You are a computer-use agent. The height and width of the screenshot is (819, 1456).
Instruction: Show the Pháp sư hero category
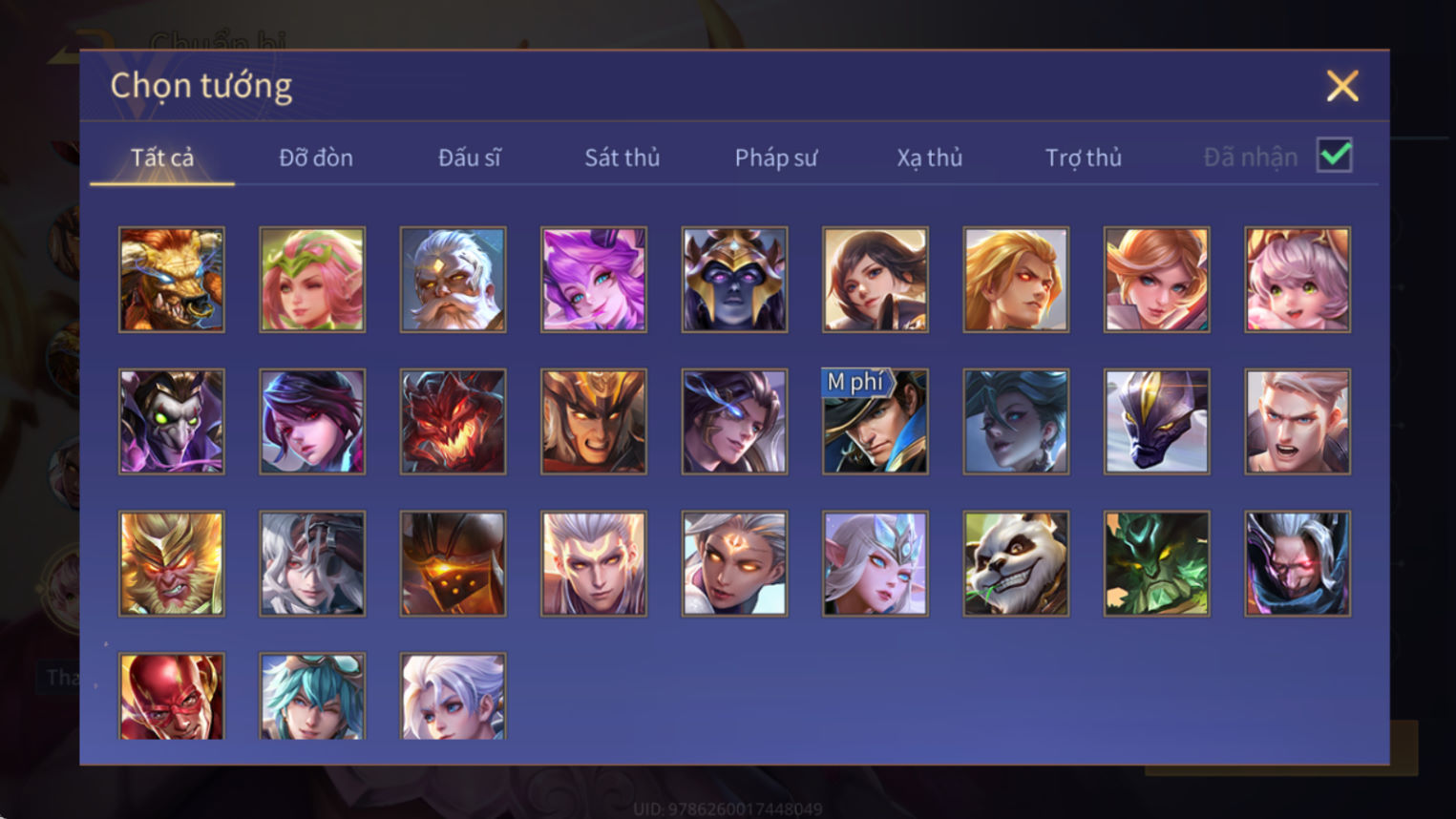point(776,157)
